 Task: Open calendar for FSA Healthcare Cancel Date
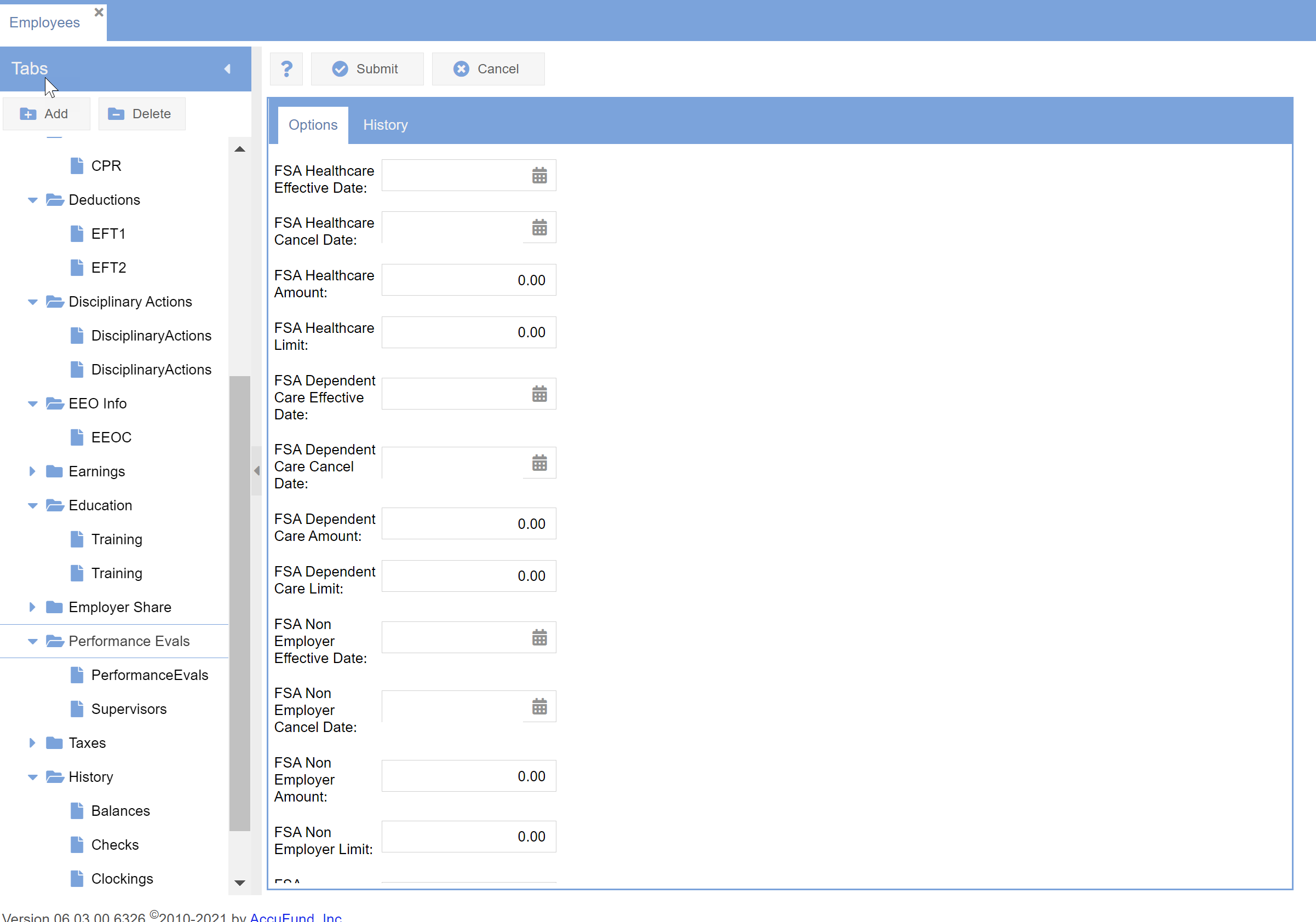tap(539, 228)
